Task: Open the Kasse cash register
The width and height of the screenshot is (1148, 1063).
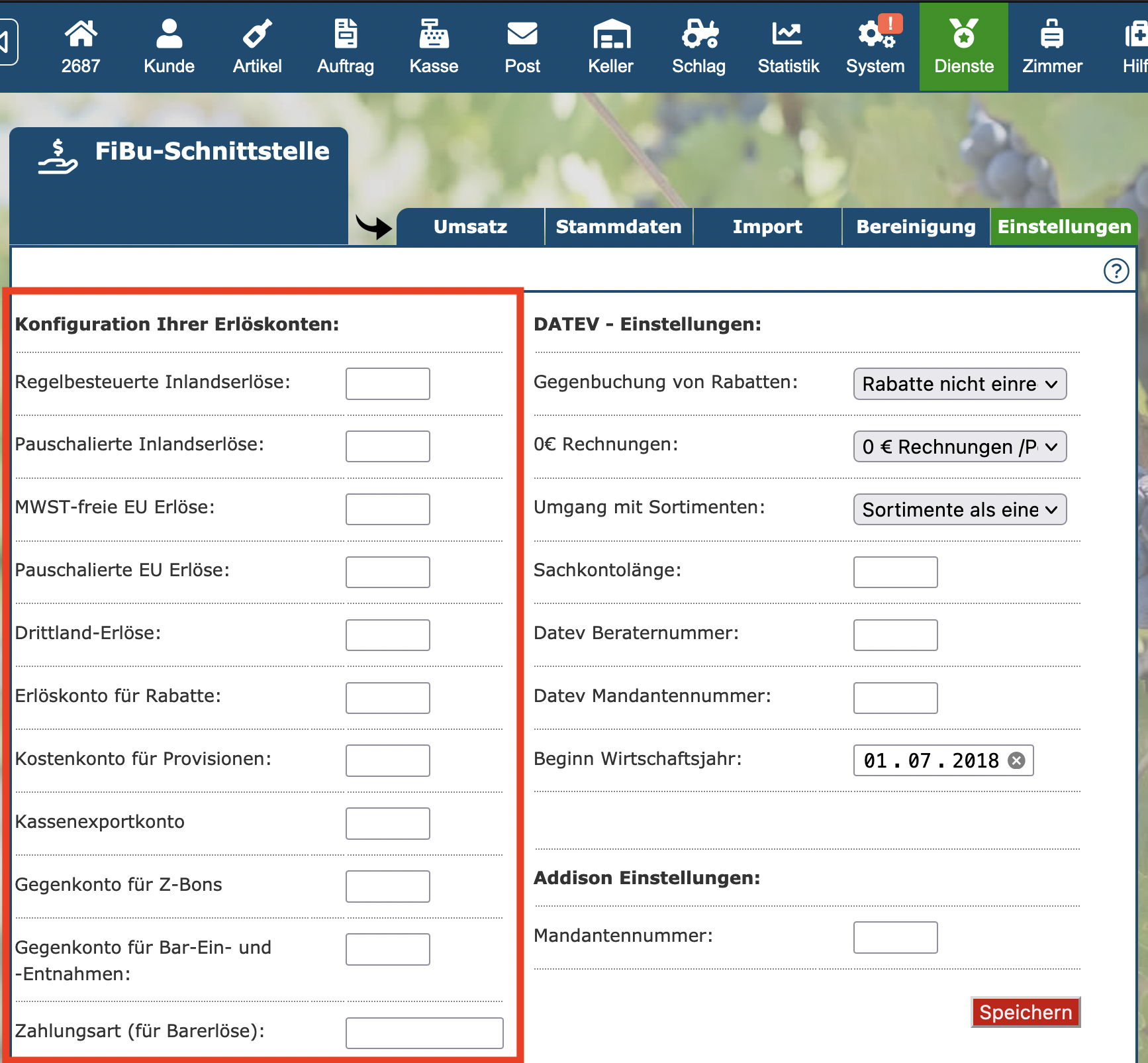Action: point(434,46)
